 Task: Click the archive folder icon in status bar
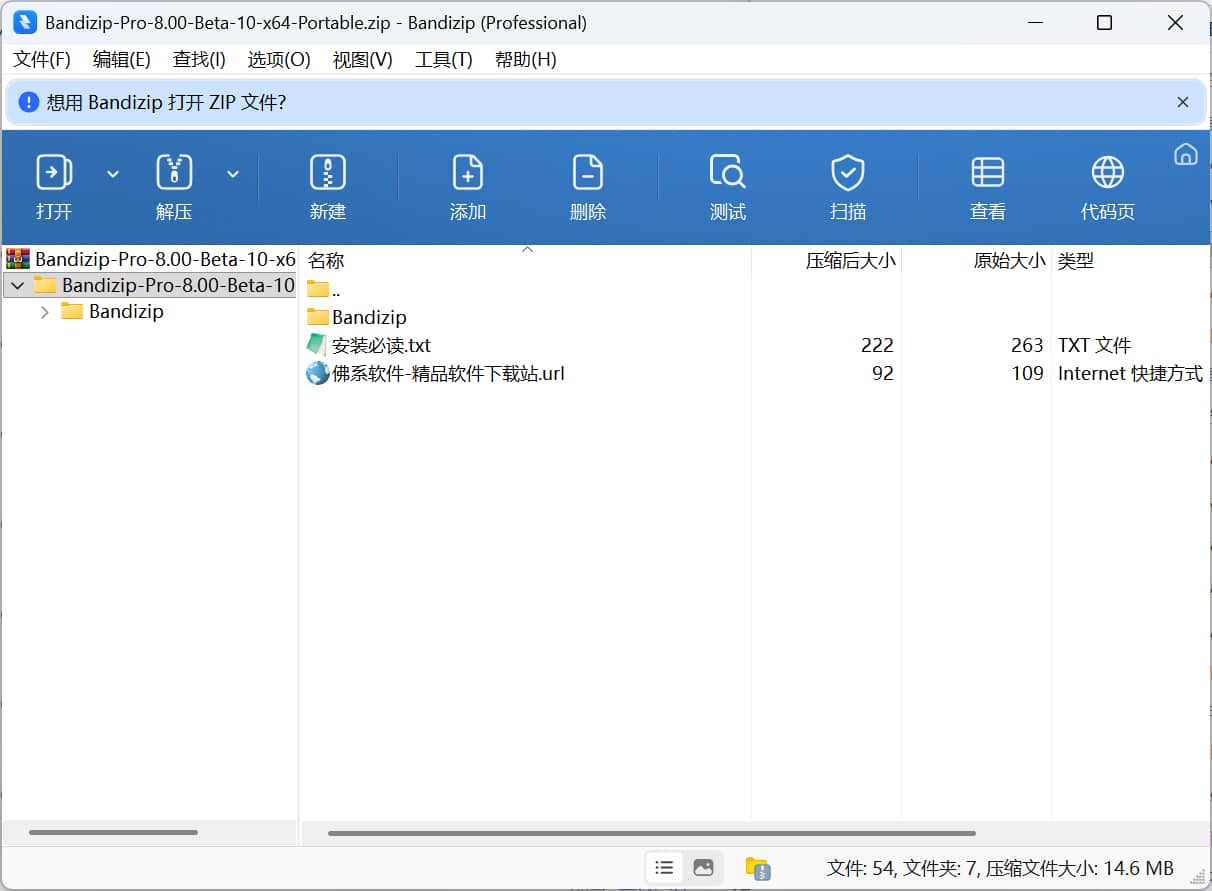pyautogui.click(x=758, y=868)
